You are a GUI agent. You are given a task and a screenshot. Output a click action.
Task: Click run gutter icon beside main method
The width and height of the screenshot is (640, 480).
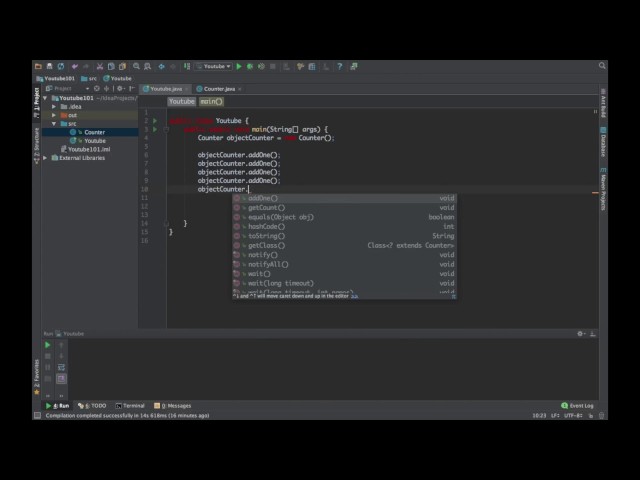pyautogui.click(x=155, y=129)
